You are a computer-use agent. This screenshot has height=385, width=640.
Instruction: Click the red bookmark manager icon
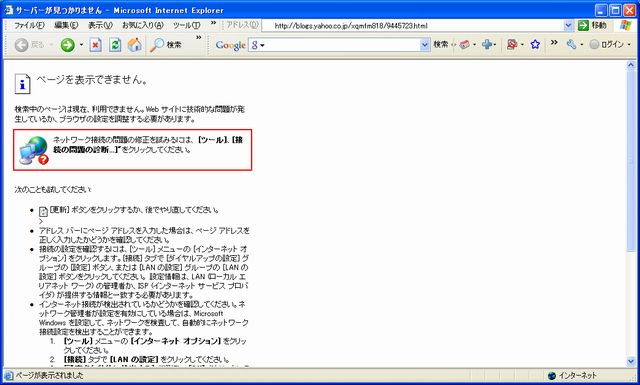coord(511,45)
